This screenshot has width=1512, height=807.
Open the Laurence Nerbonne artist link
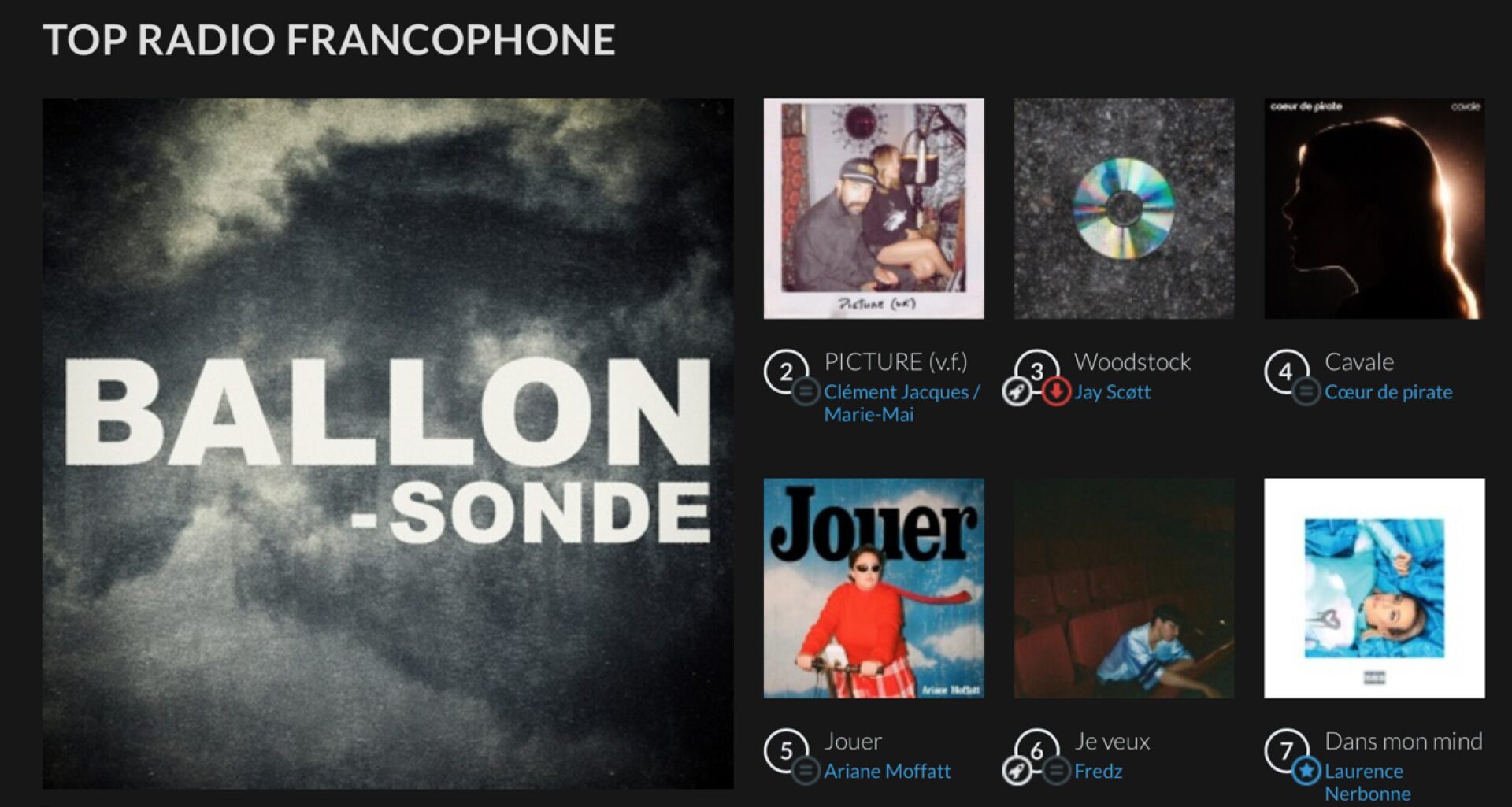coord(1367,782)
